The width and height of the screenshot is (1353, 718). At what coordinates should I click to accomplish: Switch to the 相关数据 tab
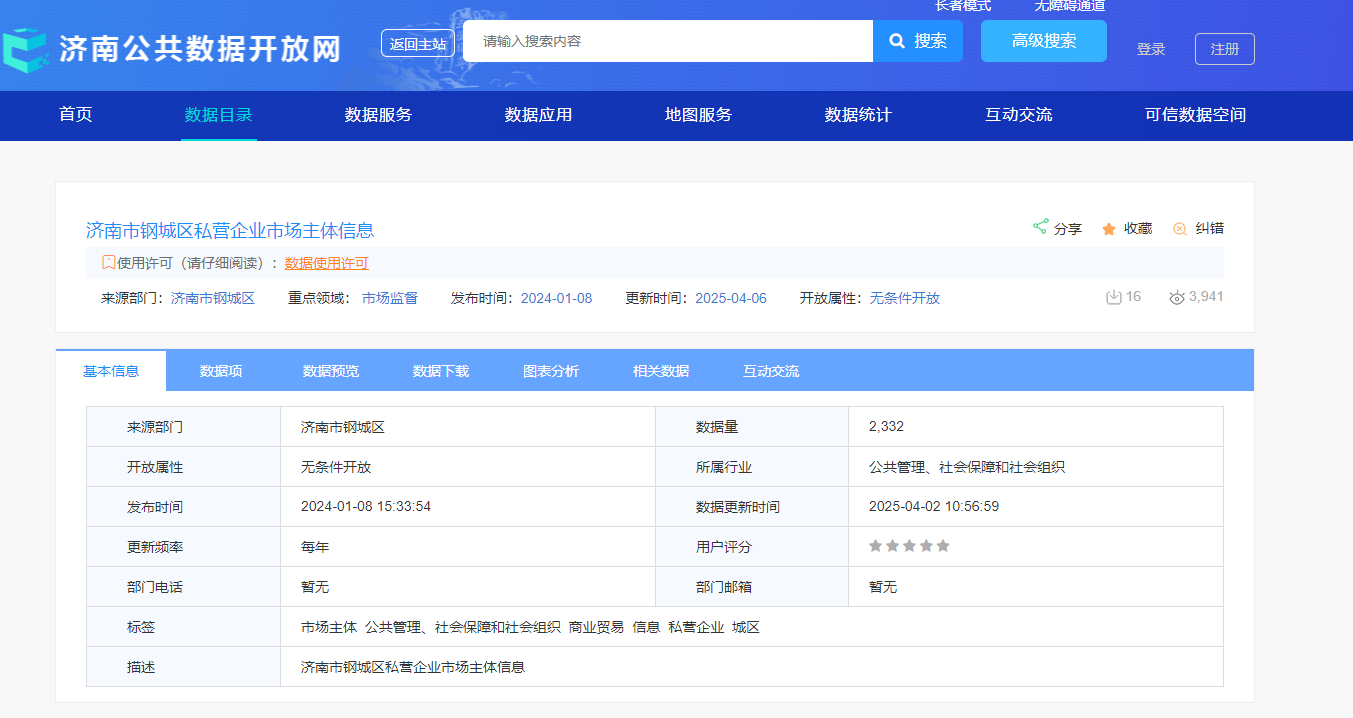tap(661, 371)
